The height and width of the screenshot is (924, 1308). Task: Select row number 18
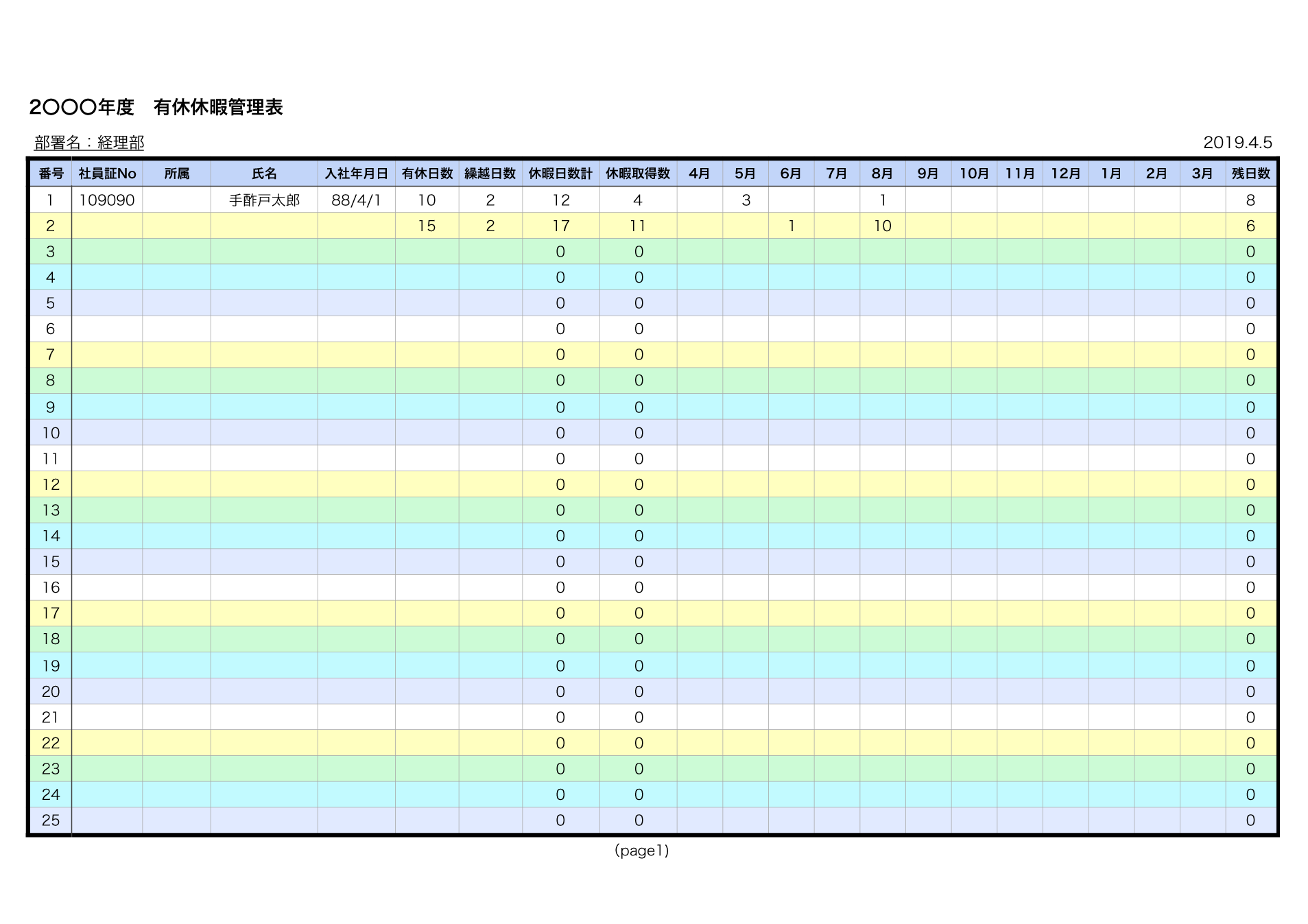(51, 639)
